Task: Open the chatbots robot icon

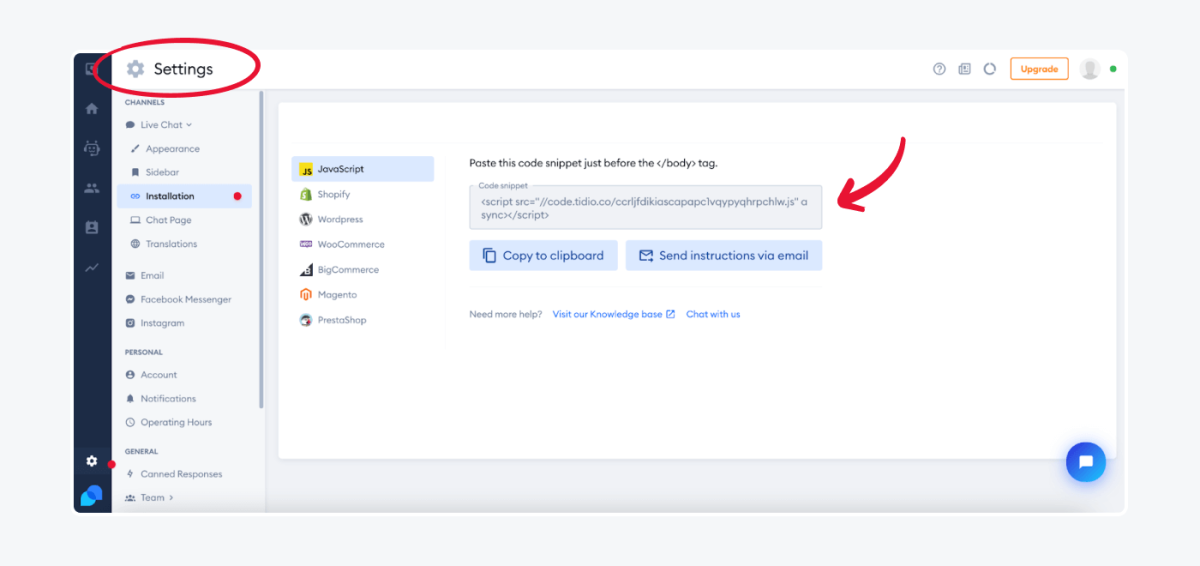Action: [92, 148]
